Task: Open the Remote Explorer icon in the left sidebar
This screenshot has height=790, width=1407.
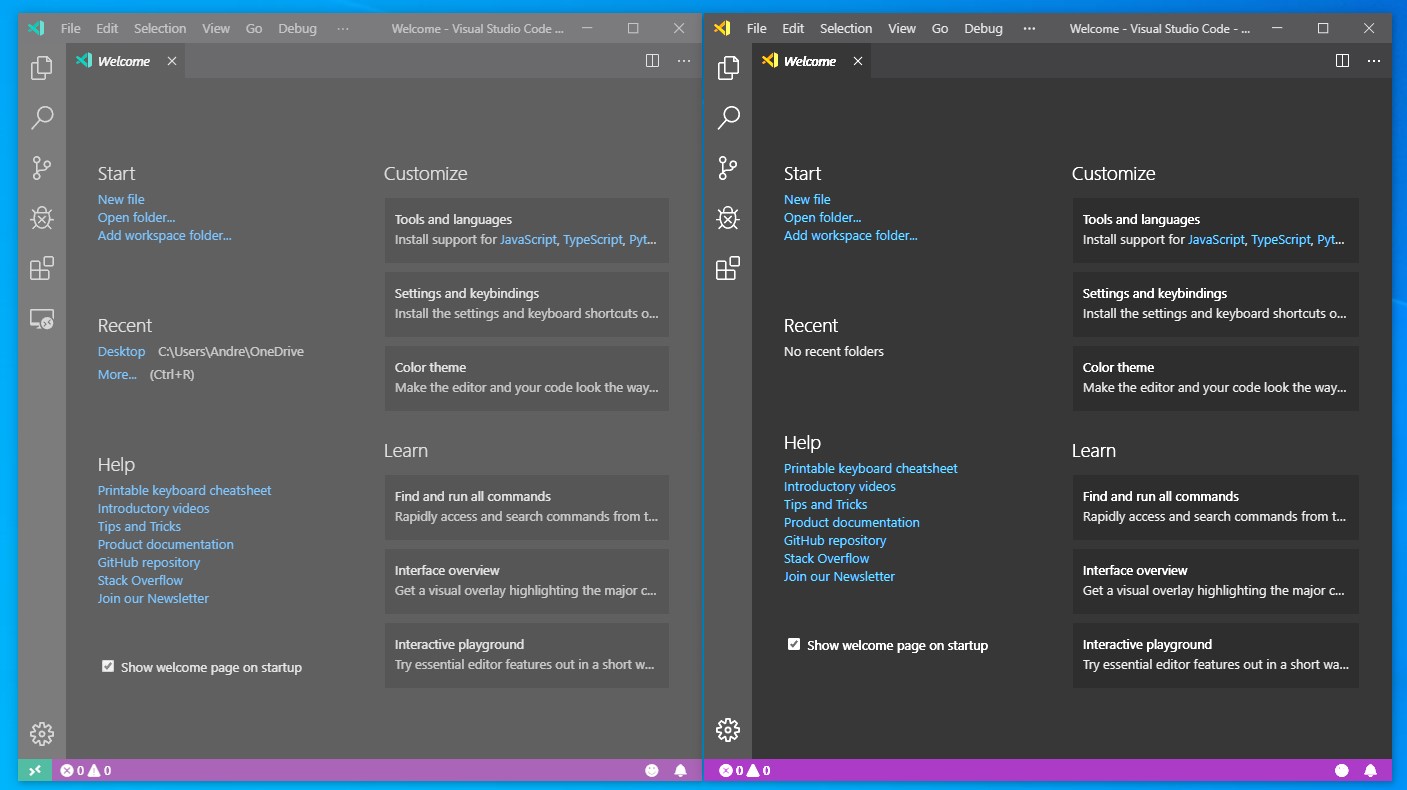Action: (41, 319)
